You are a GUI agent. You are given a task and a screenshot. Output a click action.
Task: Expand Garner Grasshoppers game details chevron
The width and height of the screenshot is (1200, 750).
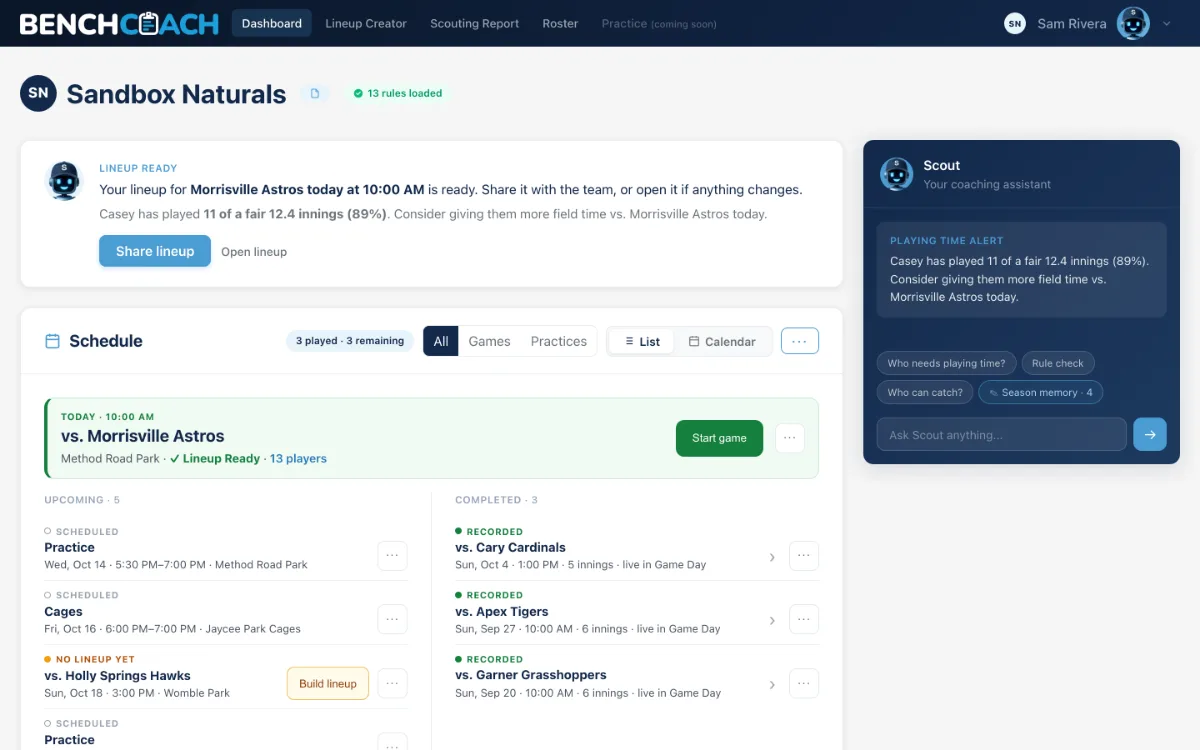click(772, 685)
